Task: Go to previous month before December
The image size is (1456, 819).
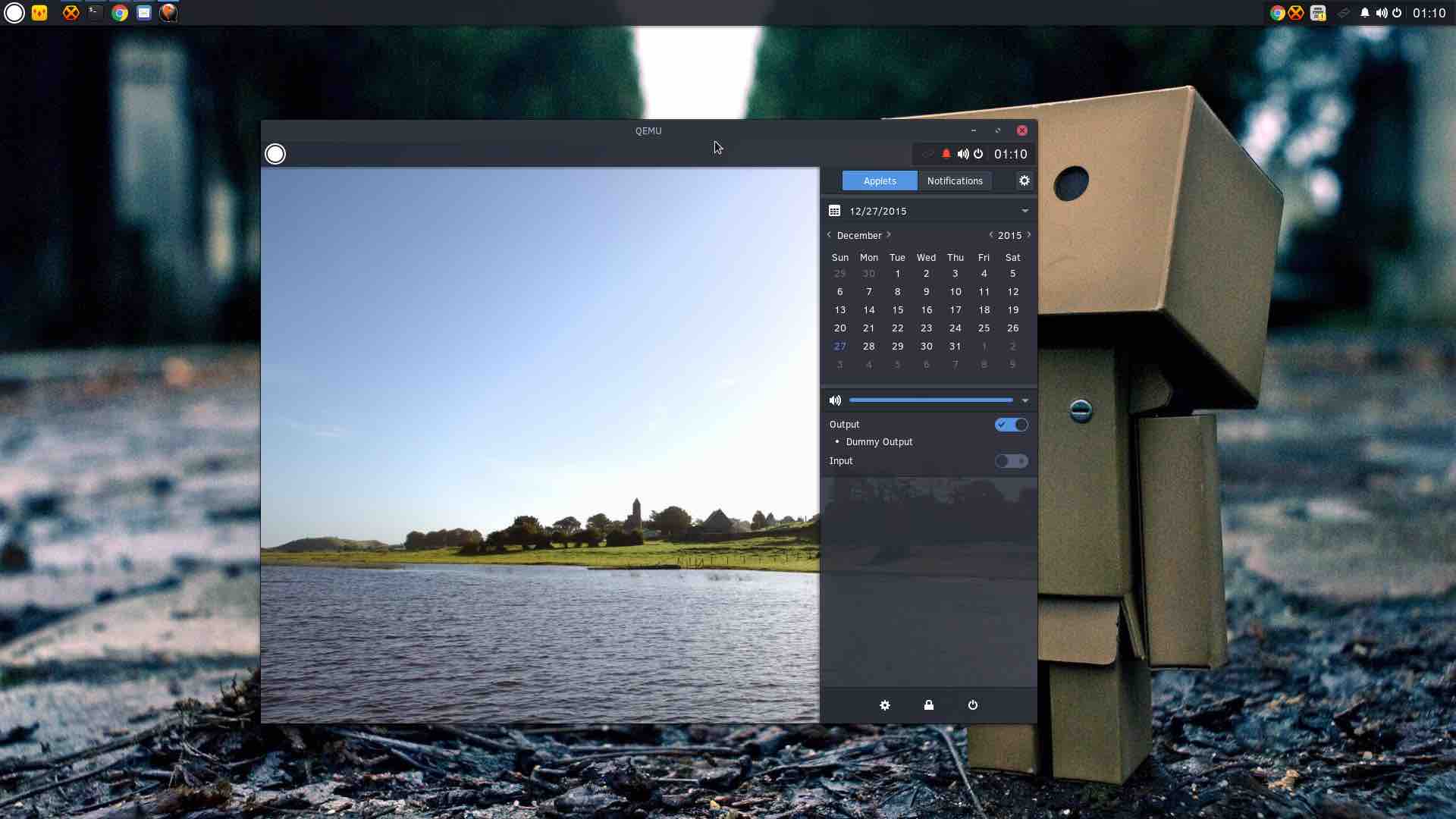Action: (x=829, y=235)
